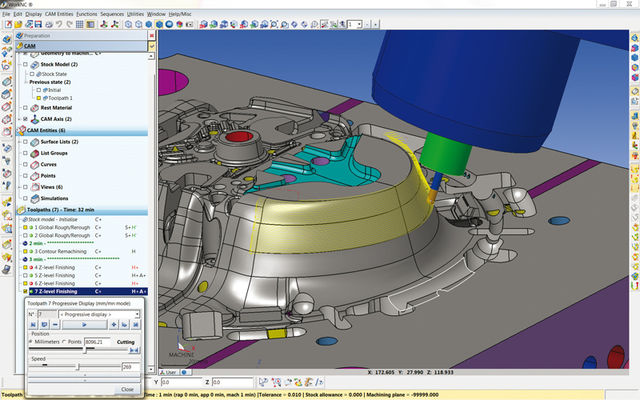The image size is (640, 400).
Task: Check the Surface Lists (2) checkbox
Action: [25, 142]
